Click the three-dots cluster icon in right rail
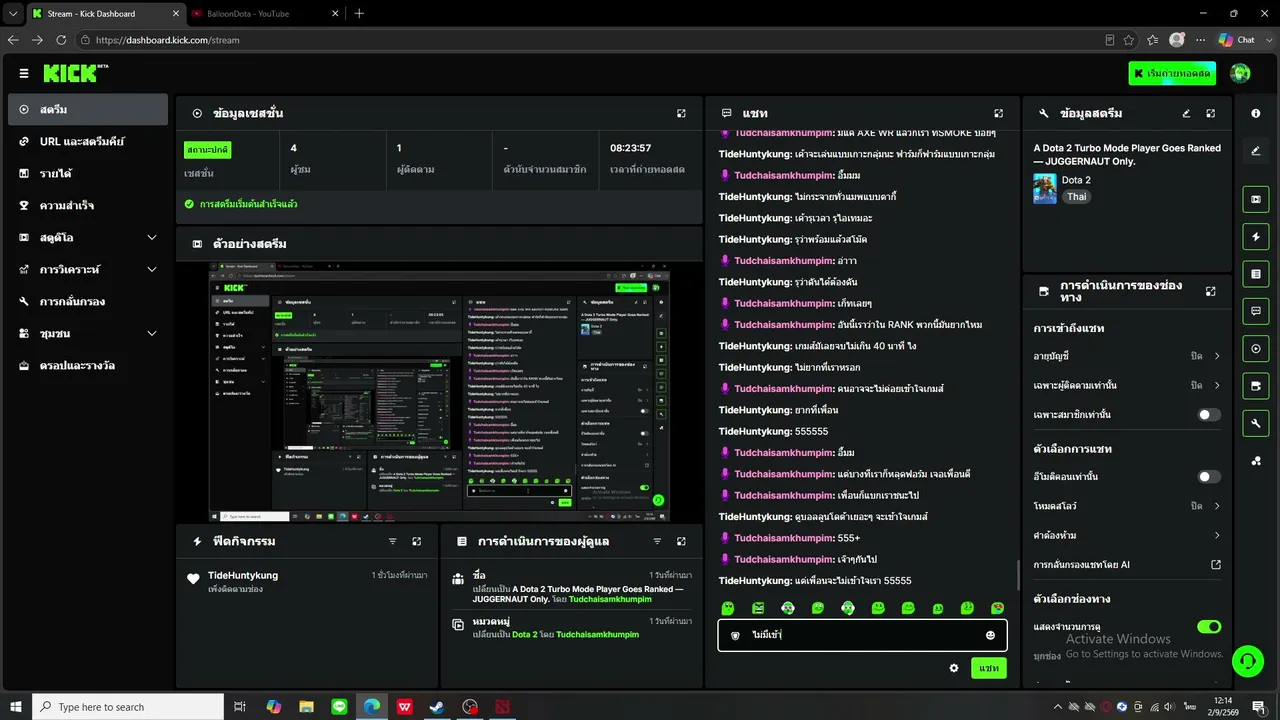The image size is (1280, 720). click(x=1256, y=461)
